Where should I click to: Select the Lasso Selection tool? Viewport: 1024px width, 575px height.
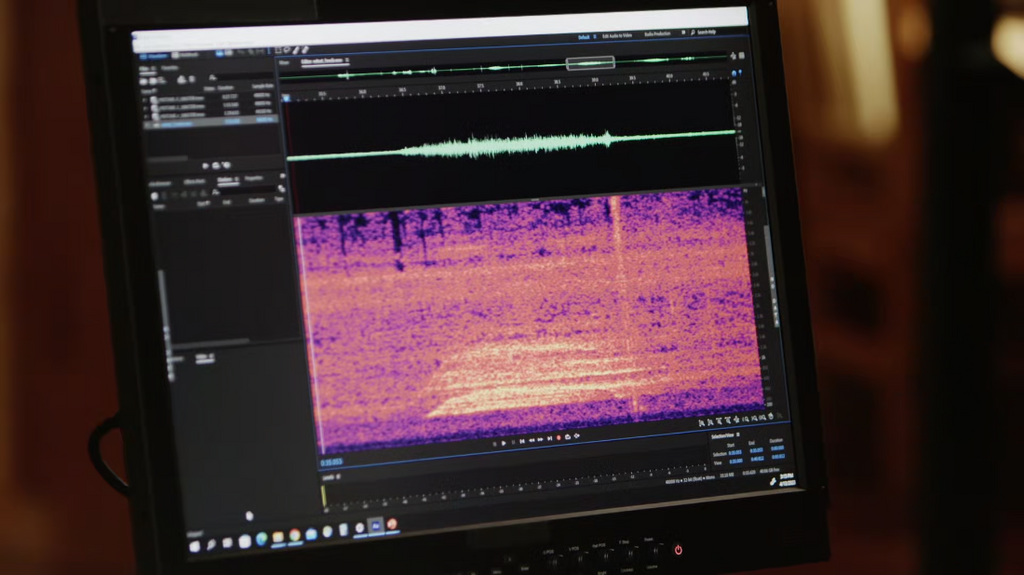pyautogui.click(x=287, y=50)
